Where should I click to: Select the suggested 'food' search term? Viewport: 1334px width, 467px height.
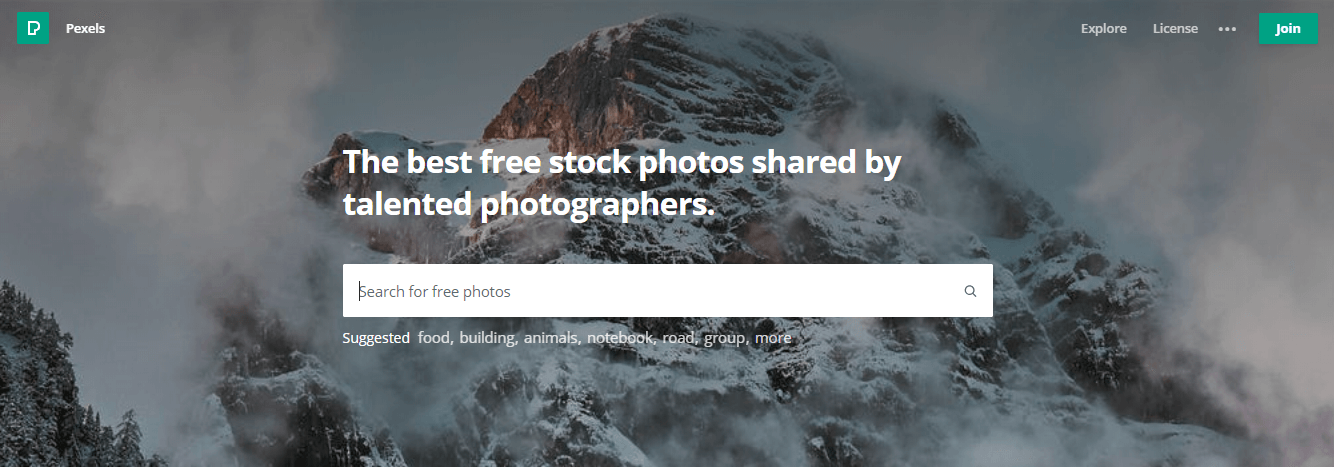pyautogui.click(x=434, y=338)
